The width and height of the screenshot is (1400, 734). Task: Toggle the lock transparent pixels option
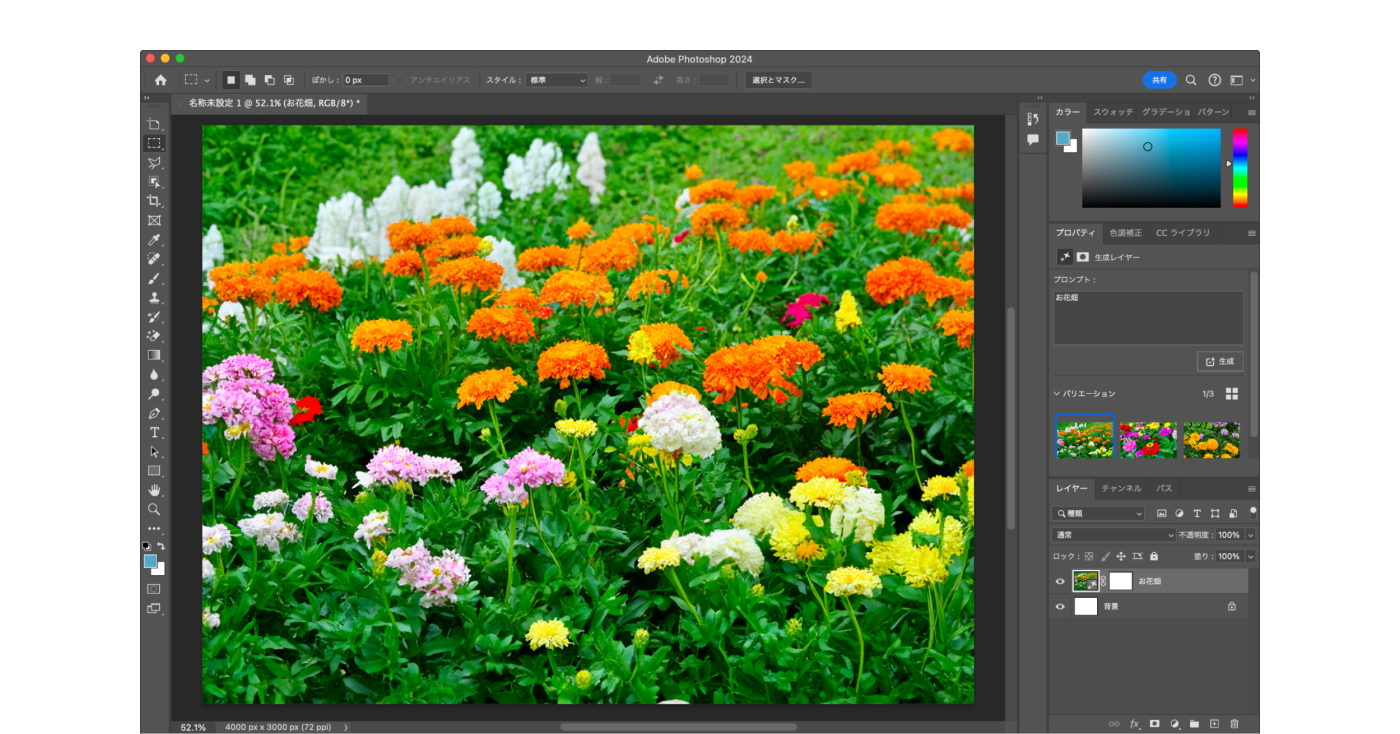pyautogui.click(x=1089, y=556)
